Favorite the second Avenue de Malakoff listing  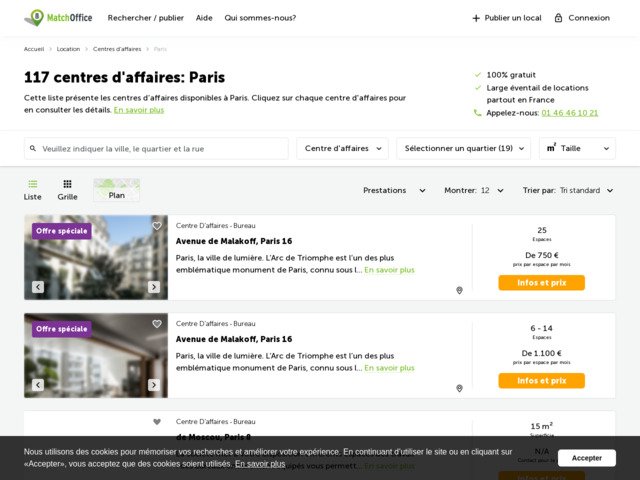coord(157,324)
